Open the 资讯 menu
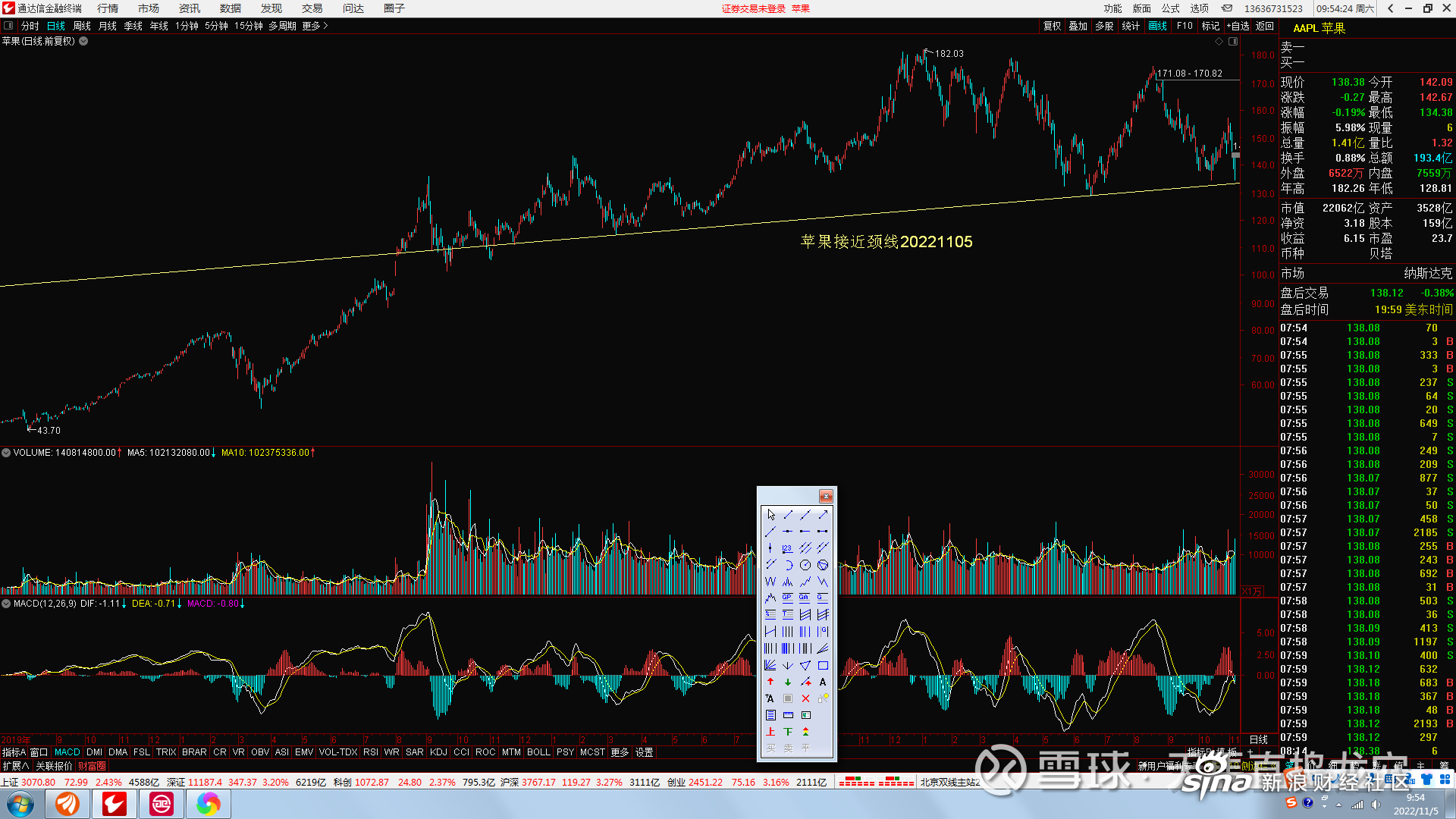The width and height of the screenshot is (1456, 819). click(190, 8)
